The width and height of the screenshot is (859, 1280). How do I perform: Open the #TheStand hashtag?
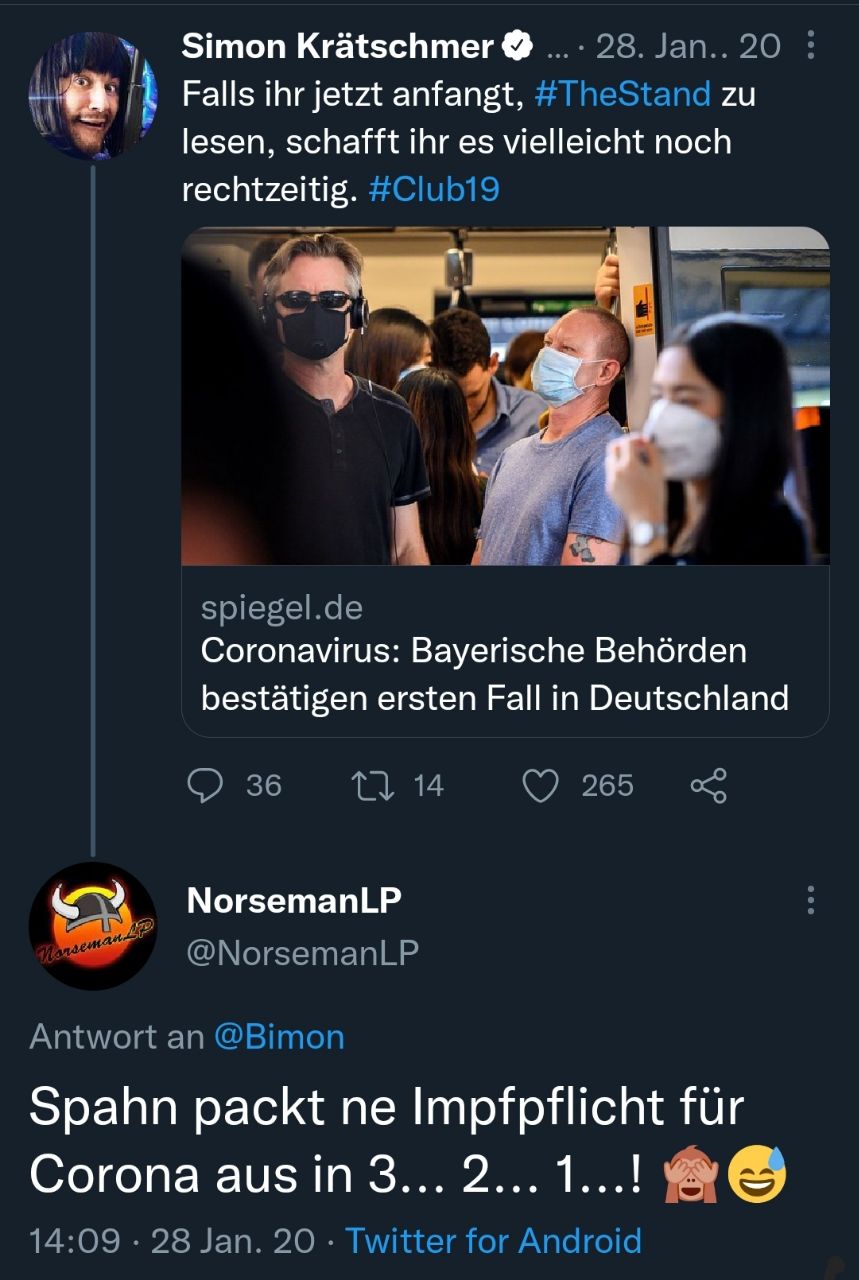pos(623,94)
